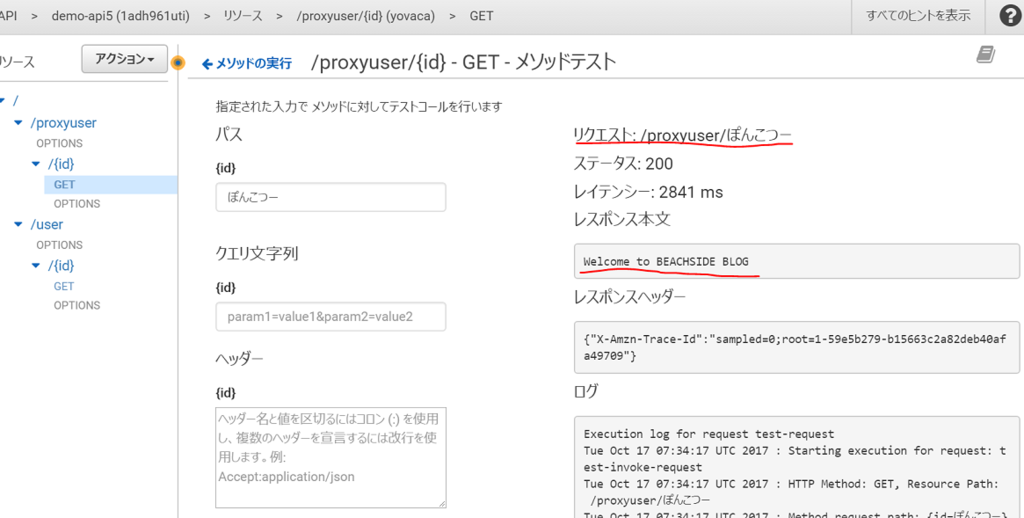This screenshot has width=1024, height=518.
Task: Collapse the /proxyuser tree arrow
Action: tap(18, 123)
